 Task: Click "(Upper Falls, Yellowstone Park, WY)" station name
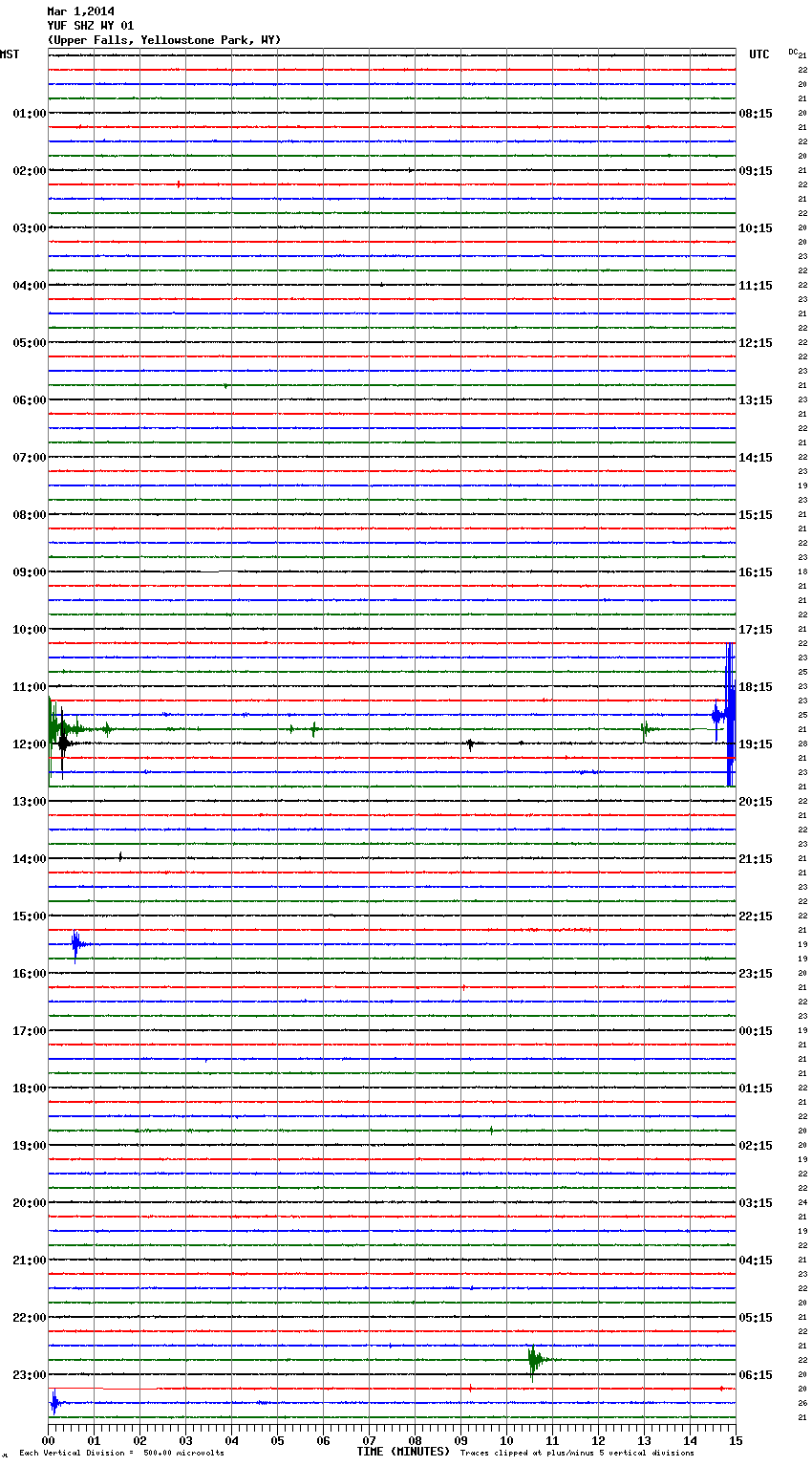click(163, 40)
